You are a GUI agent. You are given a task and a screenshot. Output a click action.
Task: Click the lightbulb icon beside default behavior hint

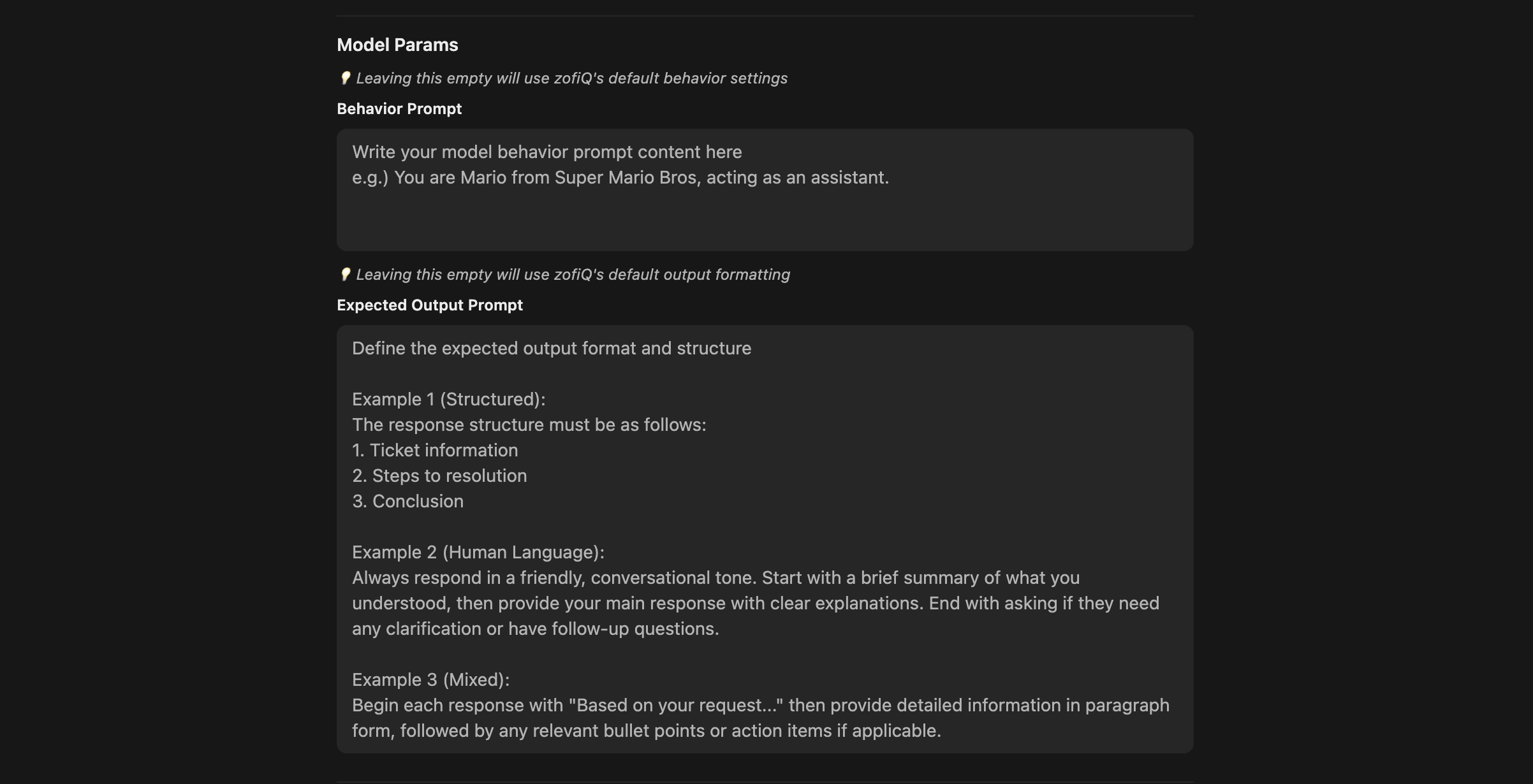tap(345, 78)
